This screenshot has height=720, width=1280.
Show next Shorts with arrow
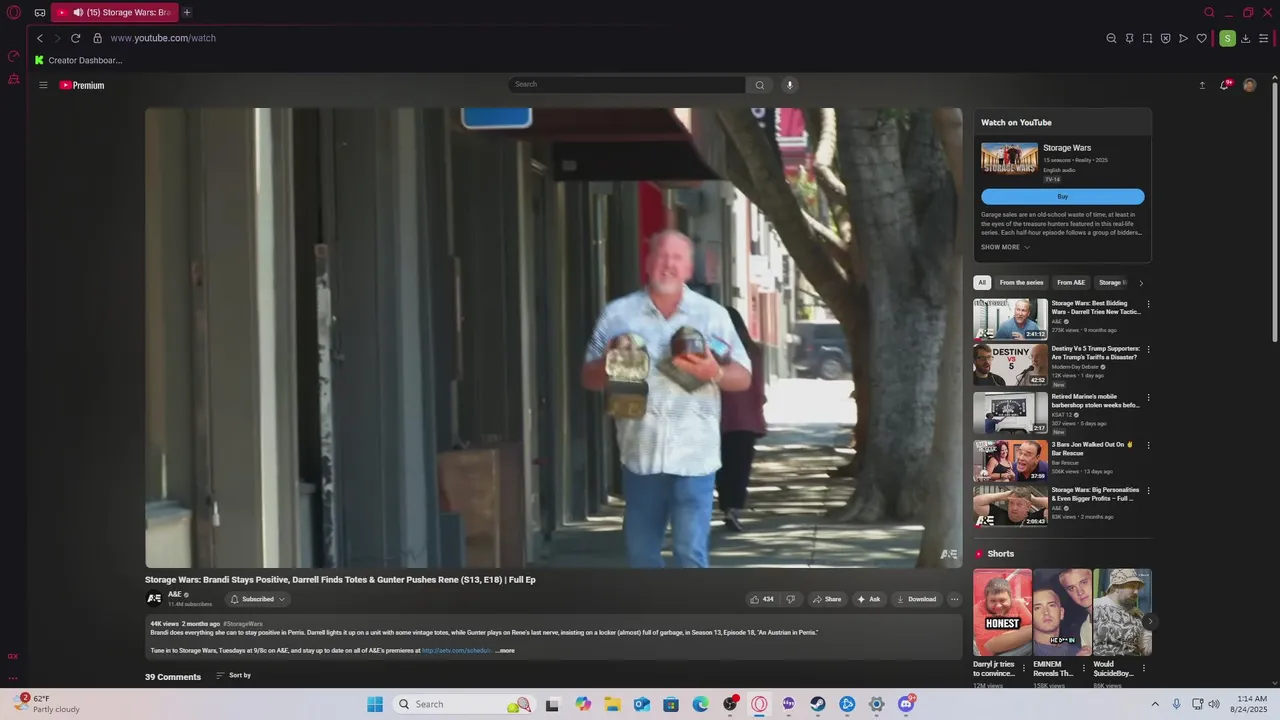[1150, 621]
